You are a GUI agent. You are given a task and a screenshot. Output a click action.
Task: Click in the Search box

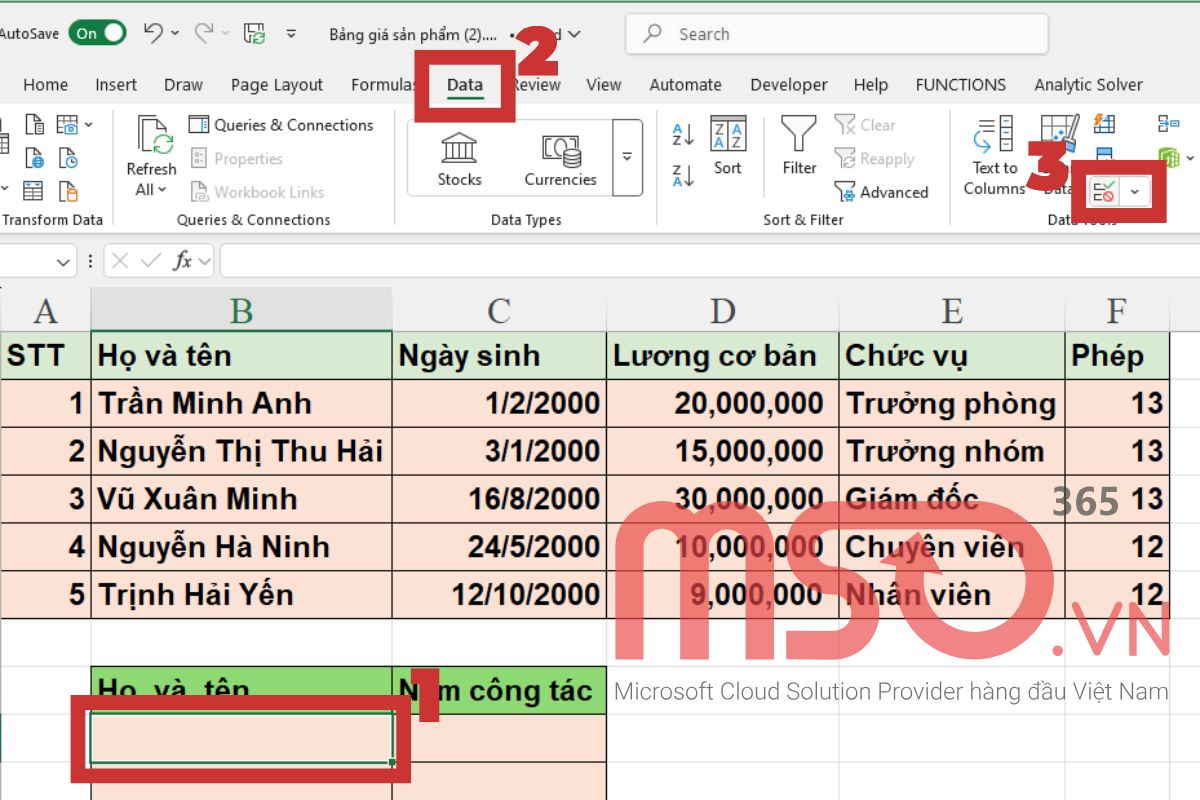click(837, 34)
